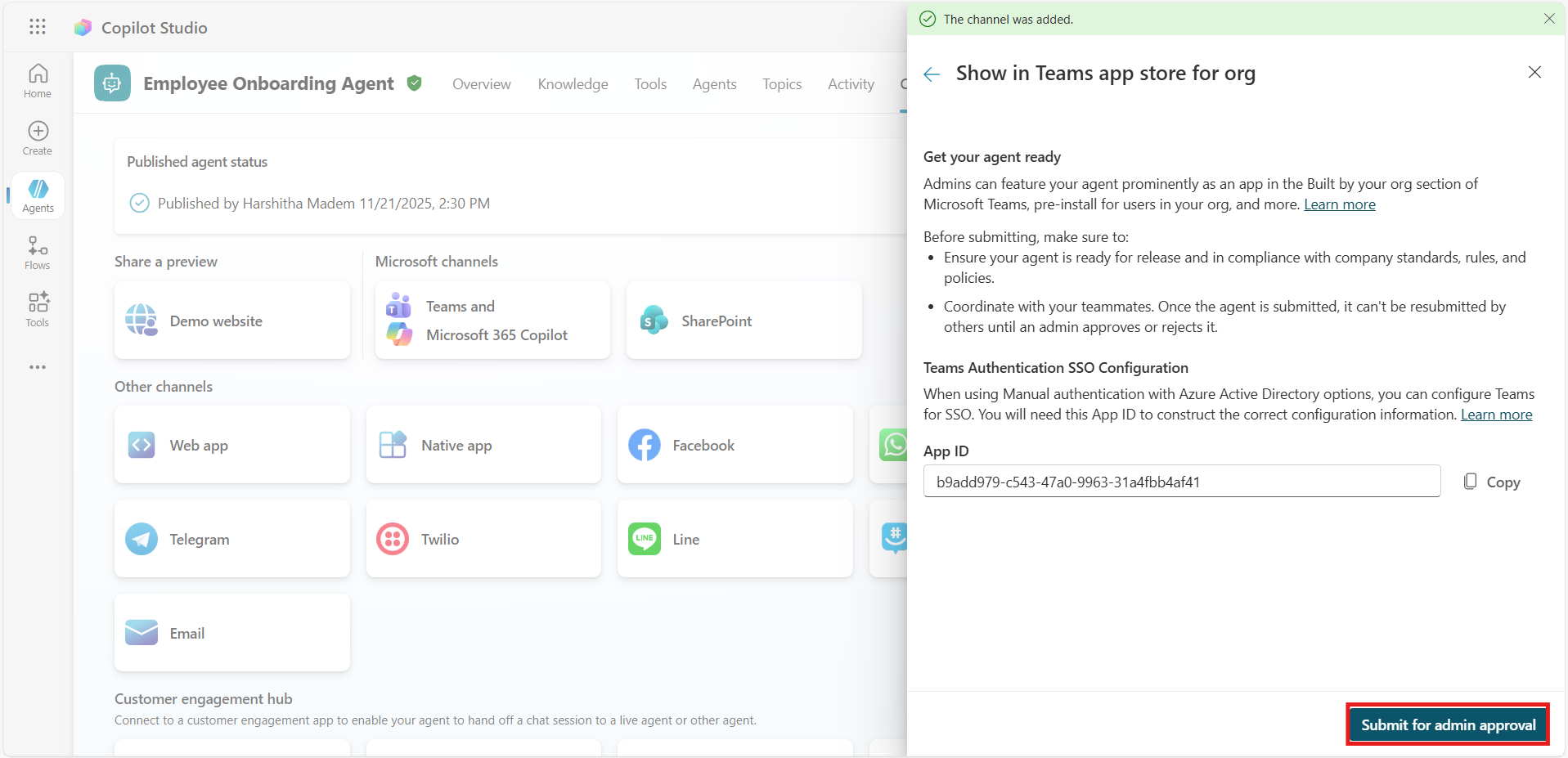Select the Telegram channel tile
1568x758 pixels.
232,539
